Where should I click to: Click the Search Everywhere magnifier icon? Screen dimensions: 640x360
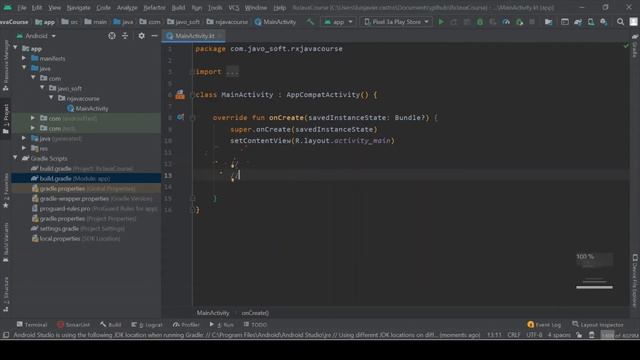620,22
